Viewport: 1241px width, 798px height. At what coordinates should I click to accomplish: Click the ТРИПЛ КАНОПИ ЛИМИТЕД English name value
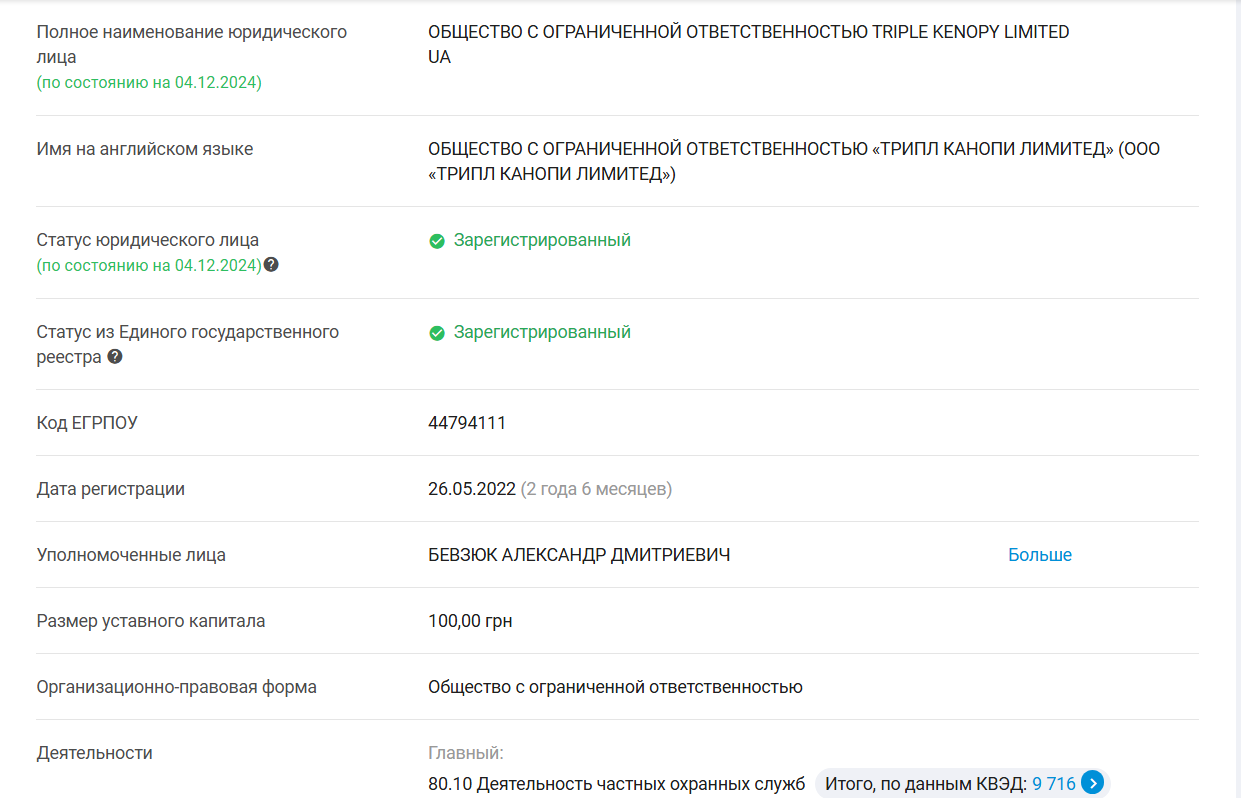pyautogui.click(x=793, y=161)
